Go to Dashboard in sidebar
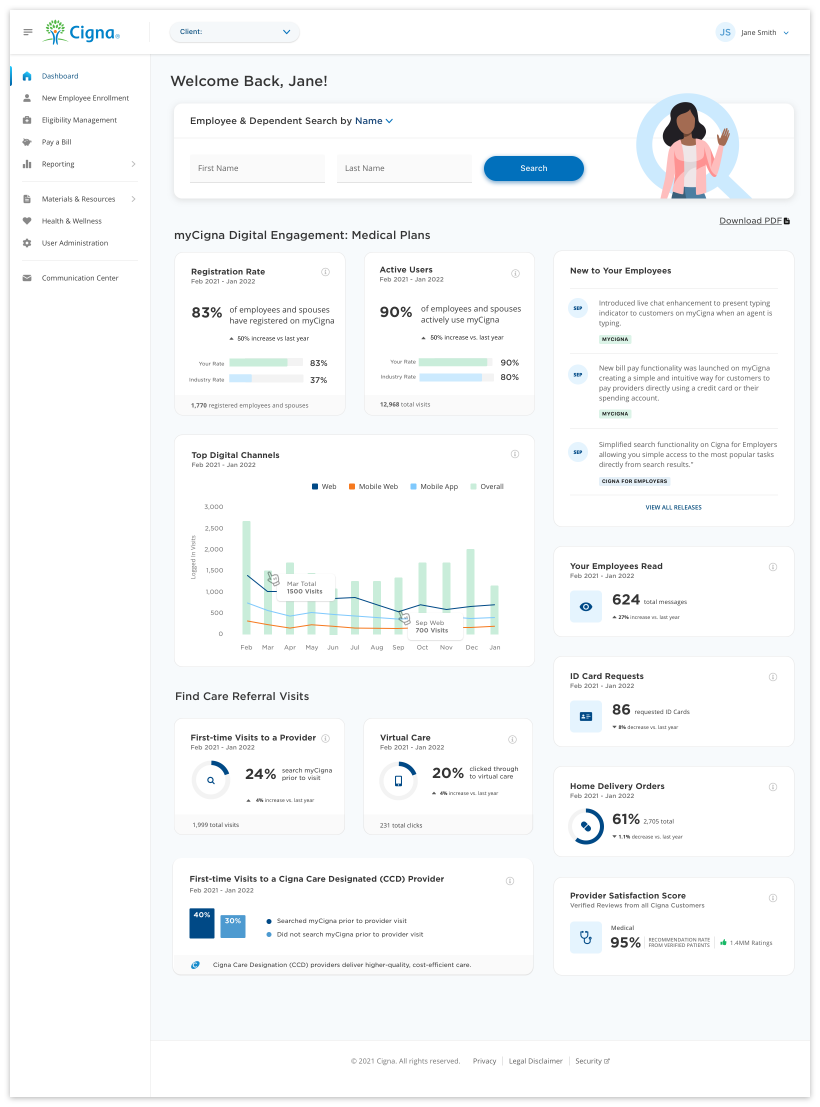The width and height of the screenshot is (820, 1107). (60, 76)
